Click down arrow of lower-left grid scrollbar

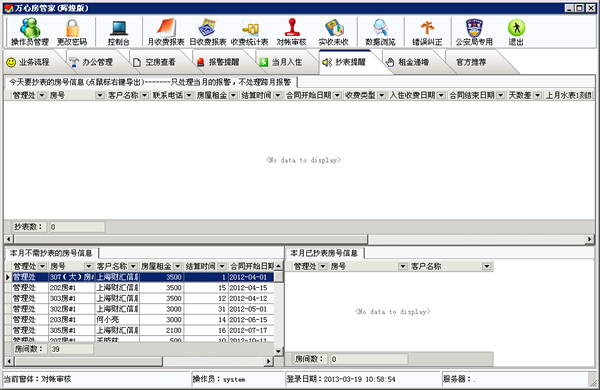[279, 351]
